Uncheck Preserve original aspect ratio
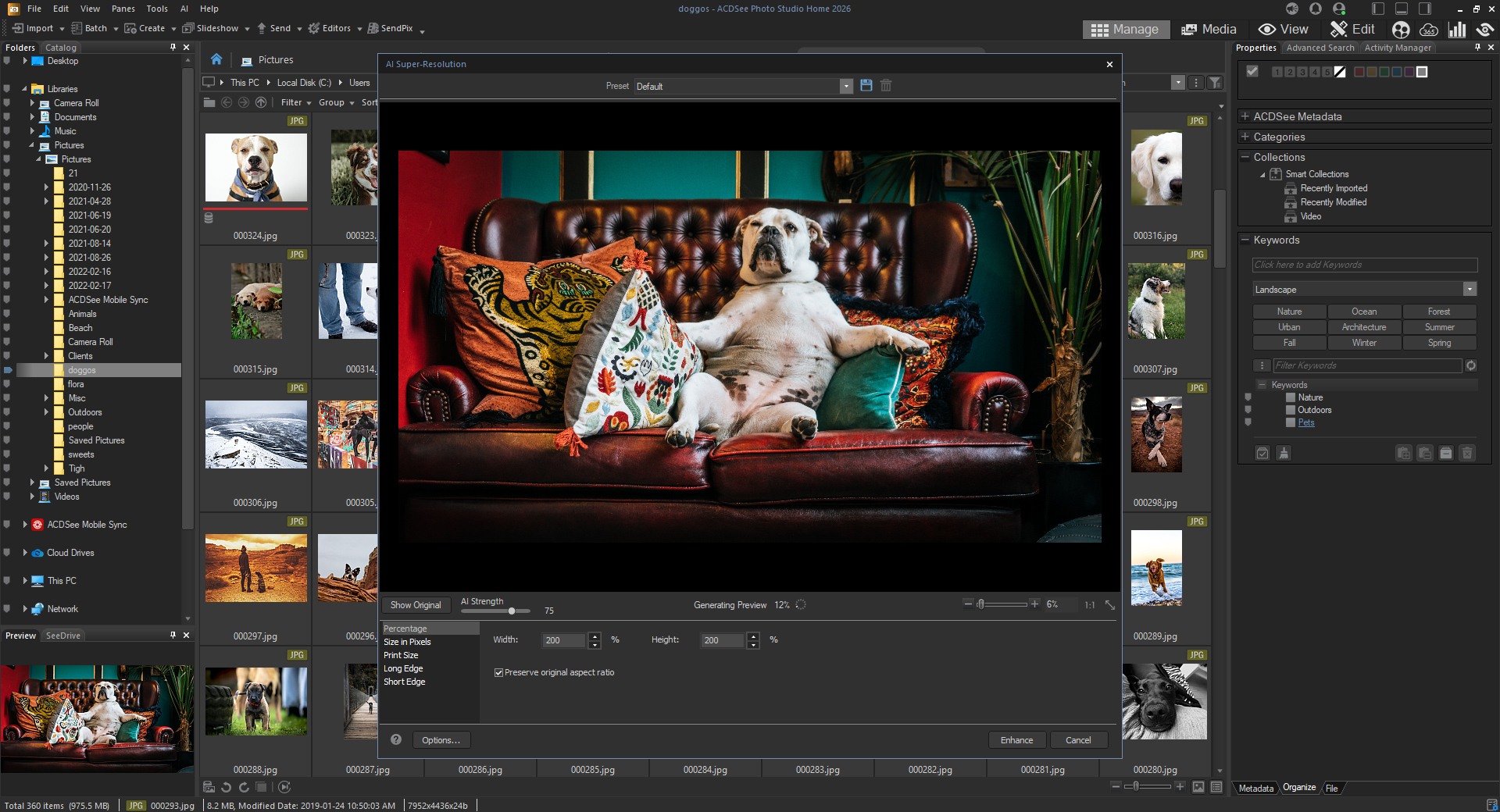Screen dimensions: 1500x812 coord(498,672)
